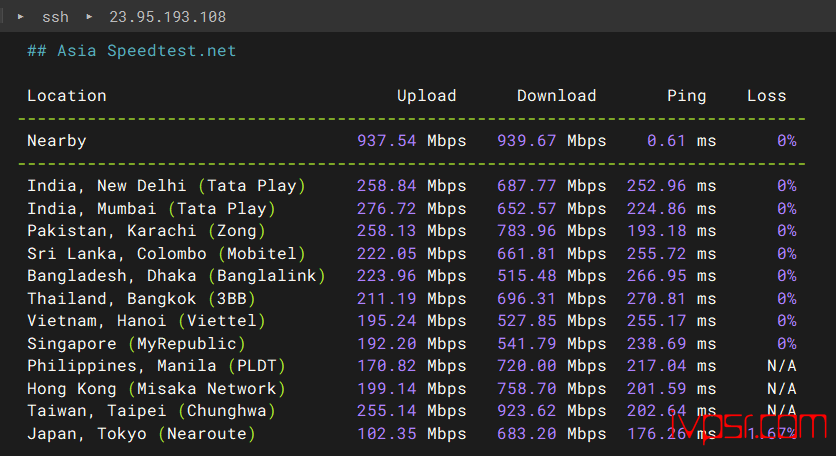The image size is (836, 456).
Task: Click the Location column header
Action: click(67, 96)
